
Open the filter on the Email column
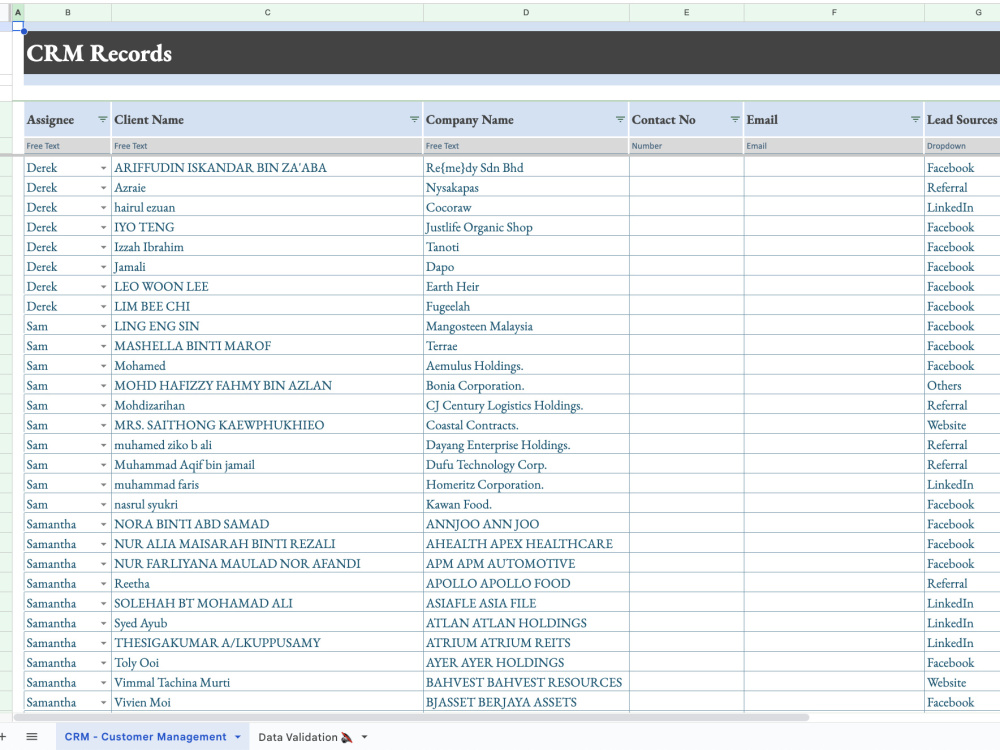coord(913,119)
